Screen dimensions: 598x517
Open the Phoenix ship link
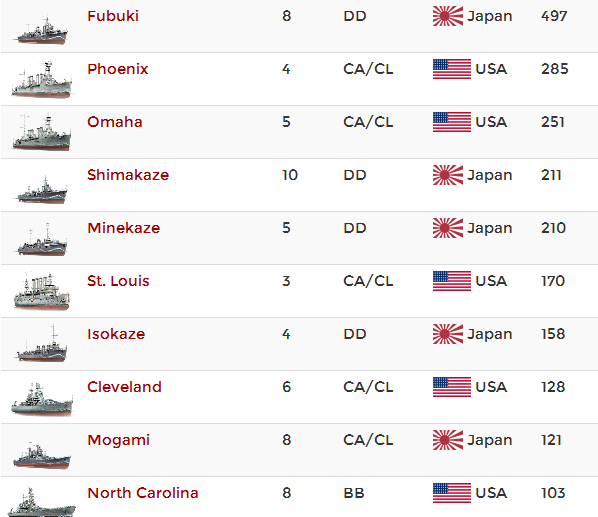[x=117, y=69]
